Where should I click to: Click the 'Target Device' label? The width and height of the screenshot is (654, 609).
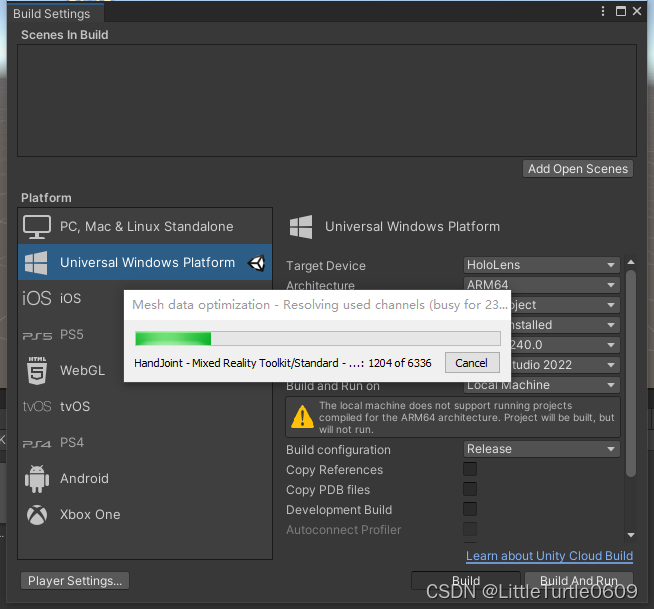coord(326,266)
